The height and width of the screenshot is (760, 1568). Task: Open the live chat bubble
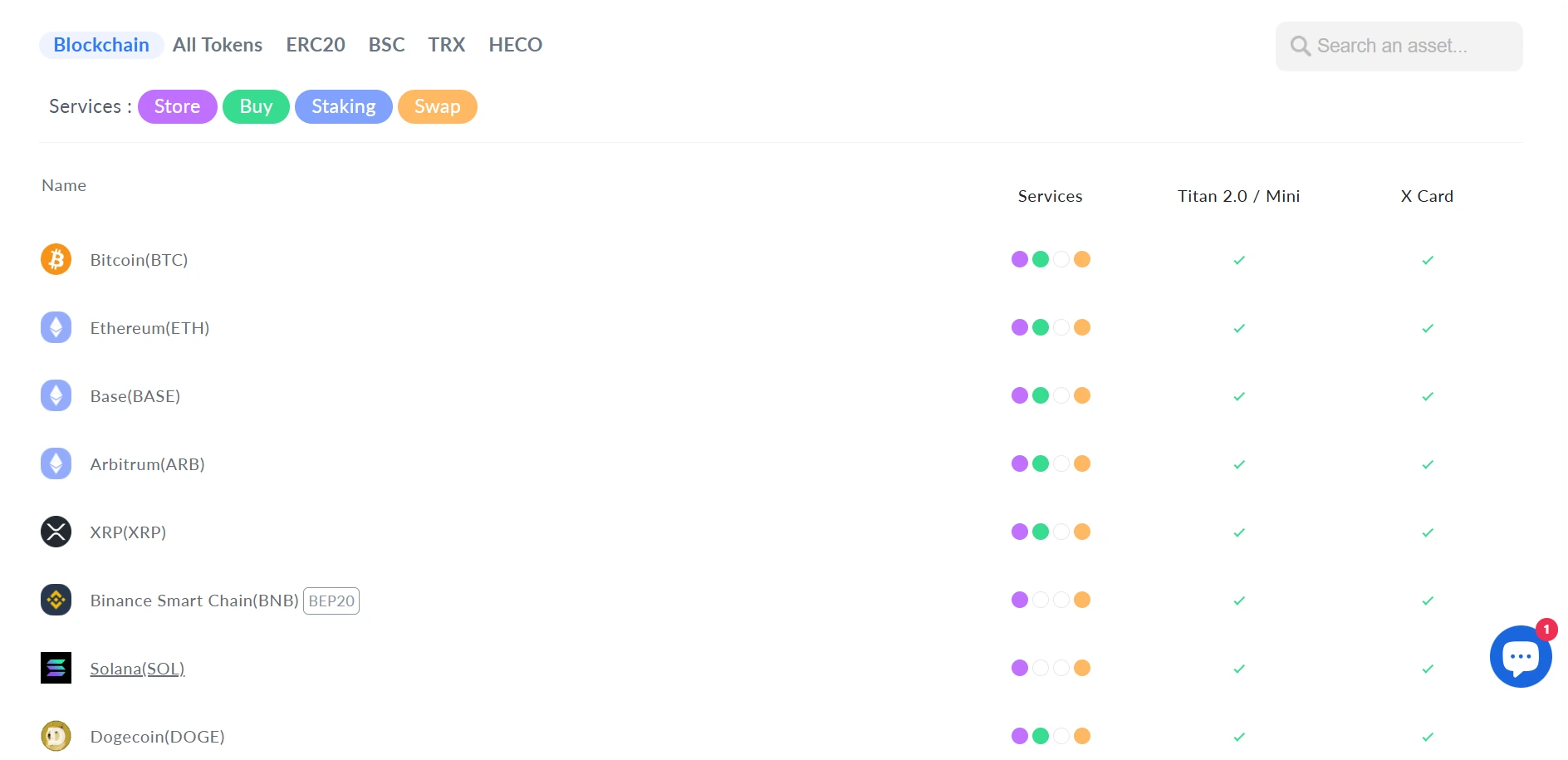pos(1521,656)
